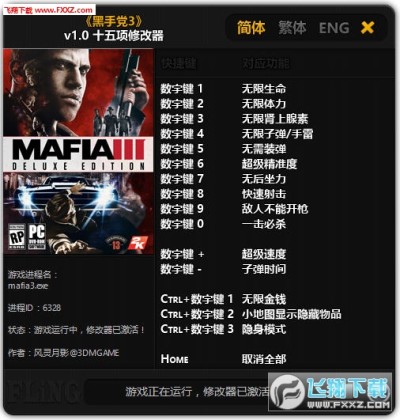The height and width of the screenshot is (420, 400).
Task: Toggle 无限生命 option
Action: click(x=264, y=89)
